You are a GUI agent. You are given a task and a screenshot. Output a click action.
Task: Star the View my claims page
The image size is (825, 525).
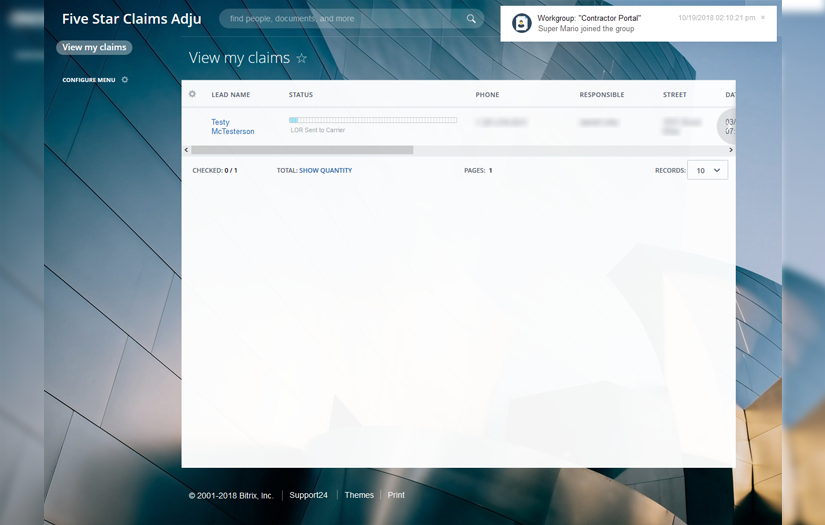coord(301,58)
